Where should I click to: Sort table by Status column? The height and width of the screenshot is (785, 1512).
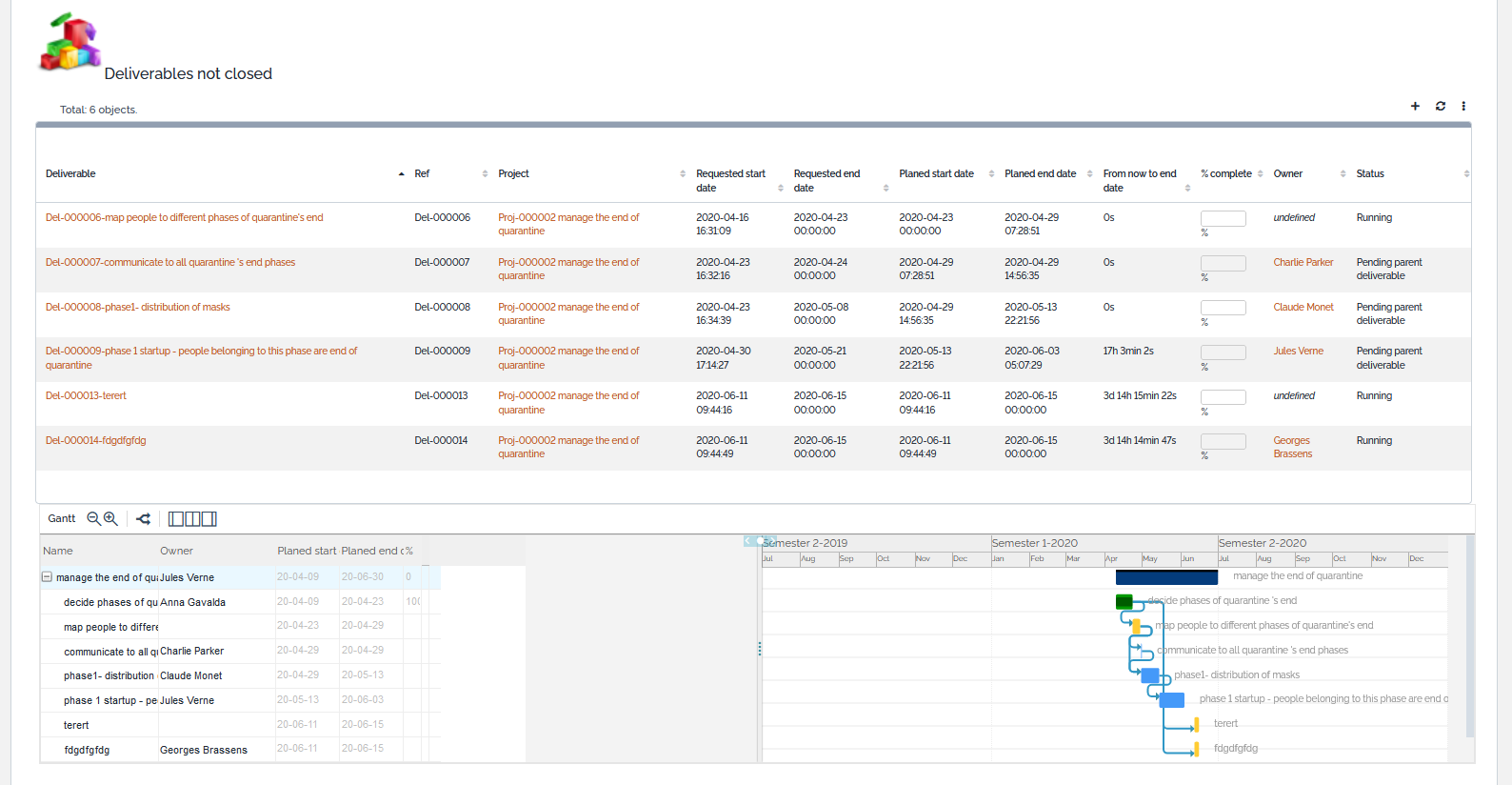pyautogui.click(x=1370, y=173)
